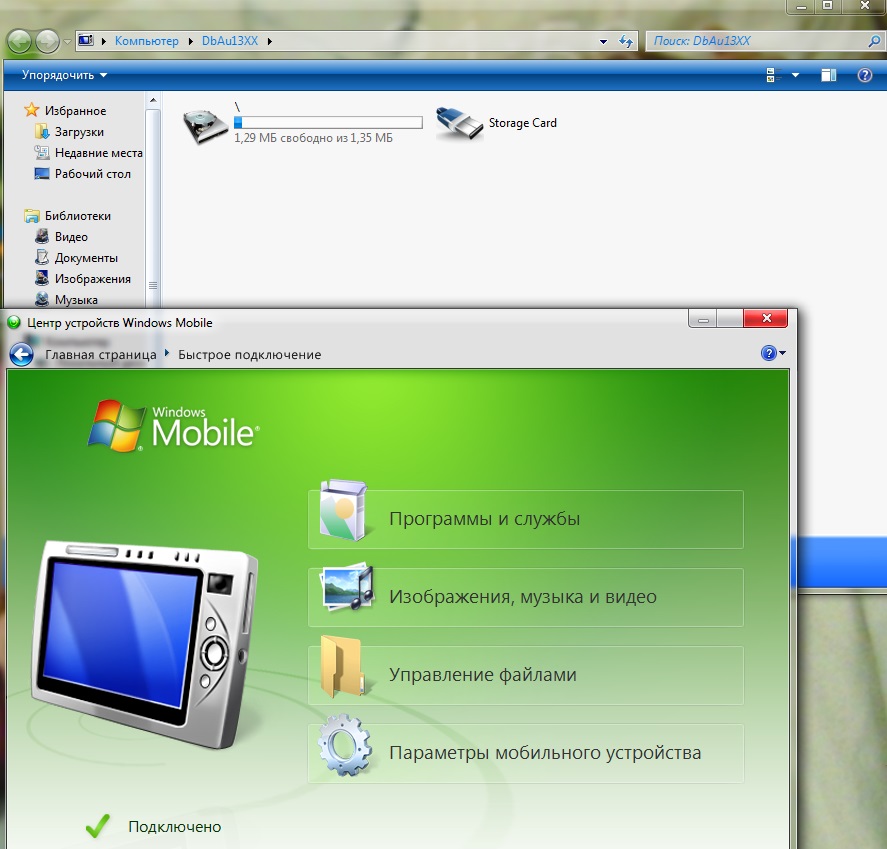The image size is (887, 849).
Task: Click the refresh icon in address bar
Action: [x=626, y=41]
